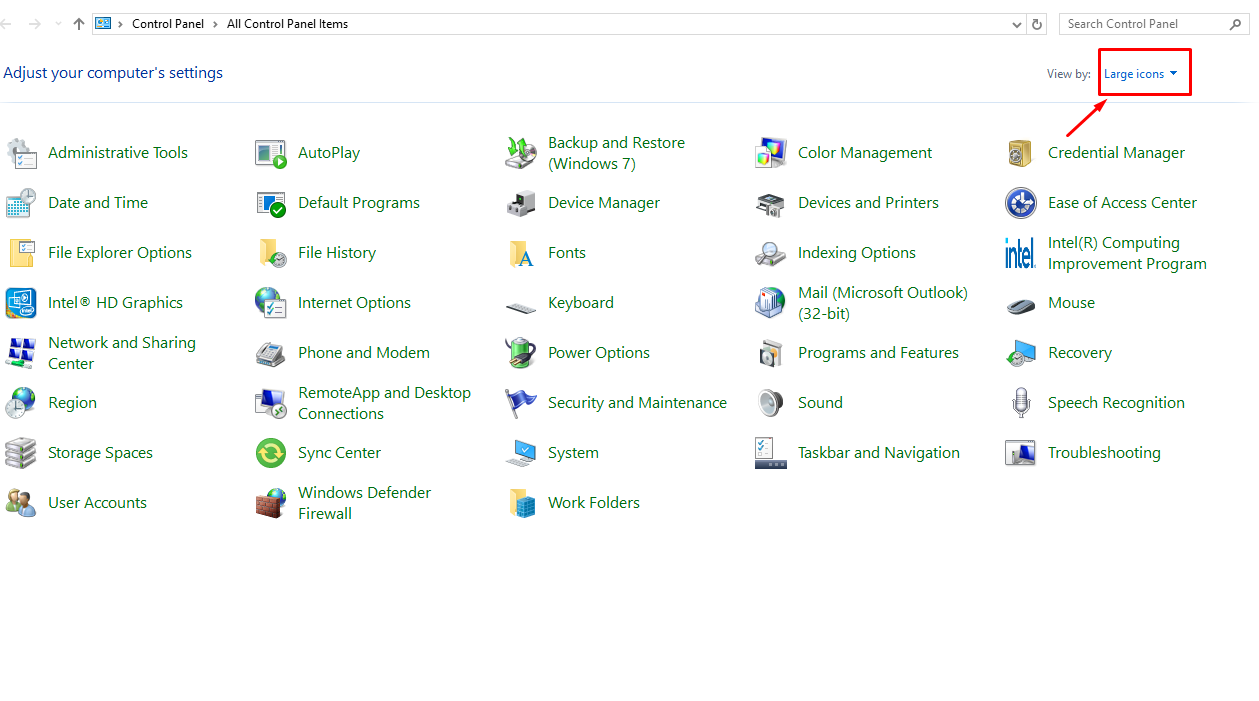
Task: Click the refresh button beside address bar
Action: (x=1037, y=24)
